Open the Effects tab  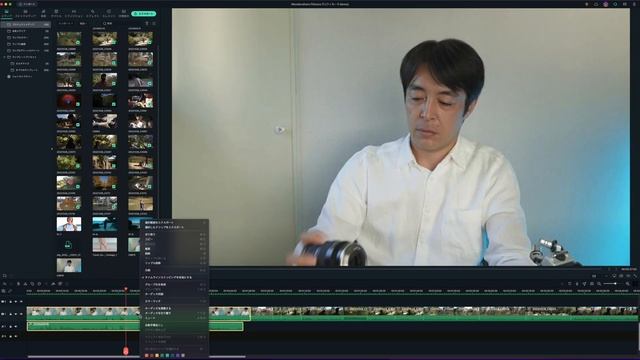pyautogui.click(x=93, y=13)
